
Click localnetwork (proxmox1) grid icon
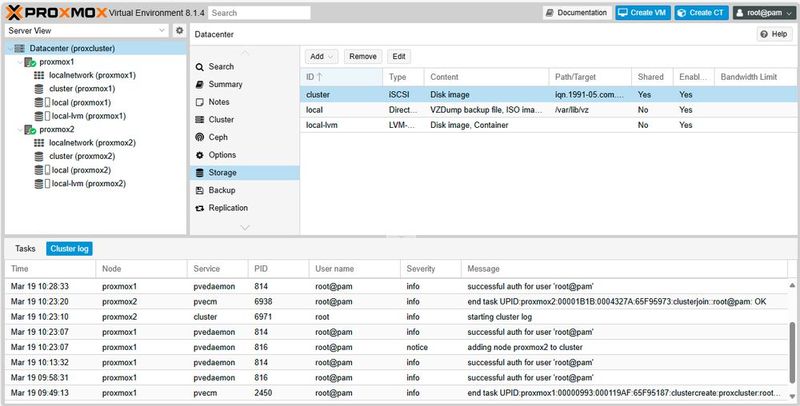(39, 75)
